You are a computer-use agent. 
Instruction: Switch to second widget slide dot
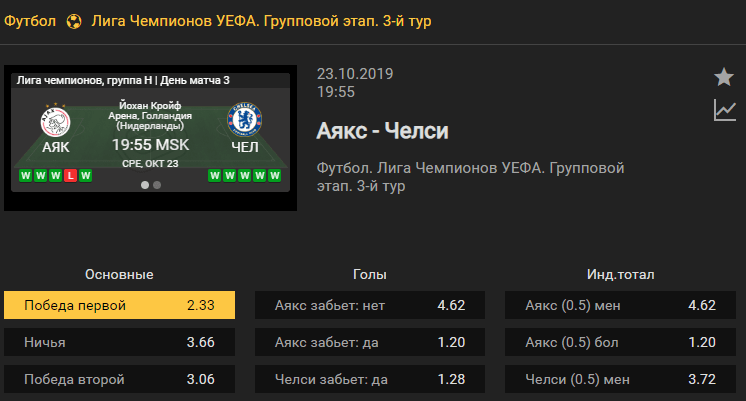[x=157, y=185]
